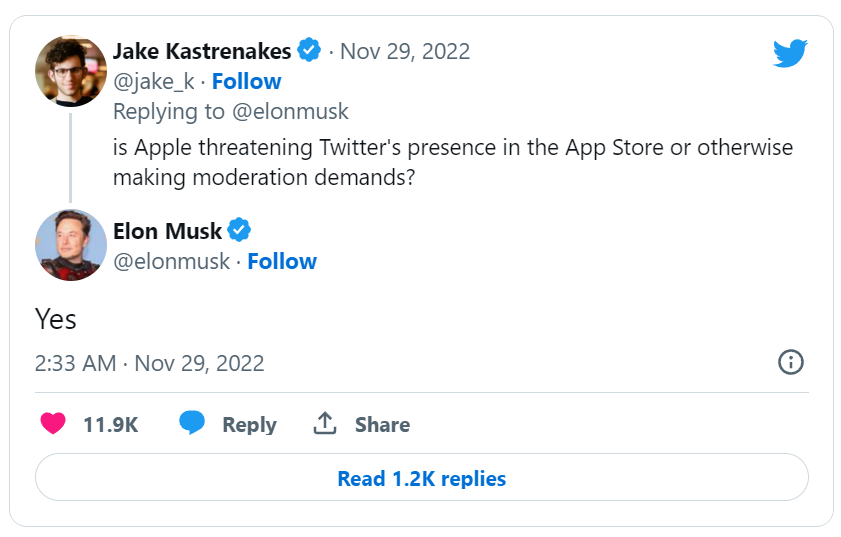
Task: Open the tweet info circle icon
Action: coord(790,362)
